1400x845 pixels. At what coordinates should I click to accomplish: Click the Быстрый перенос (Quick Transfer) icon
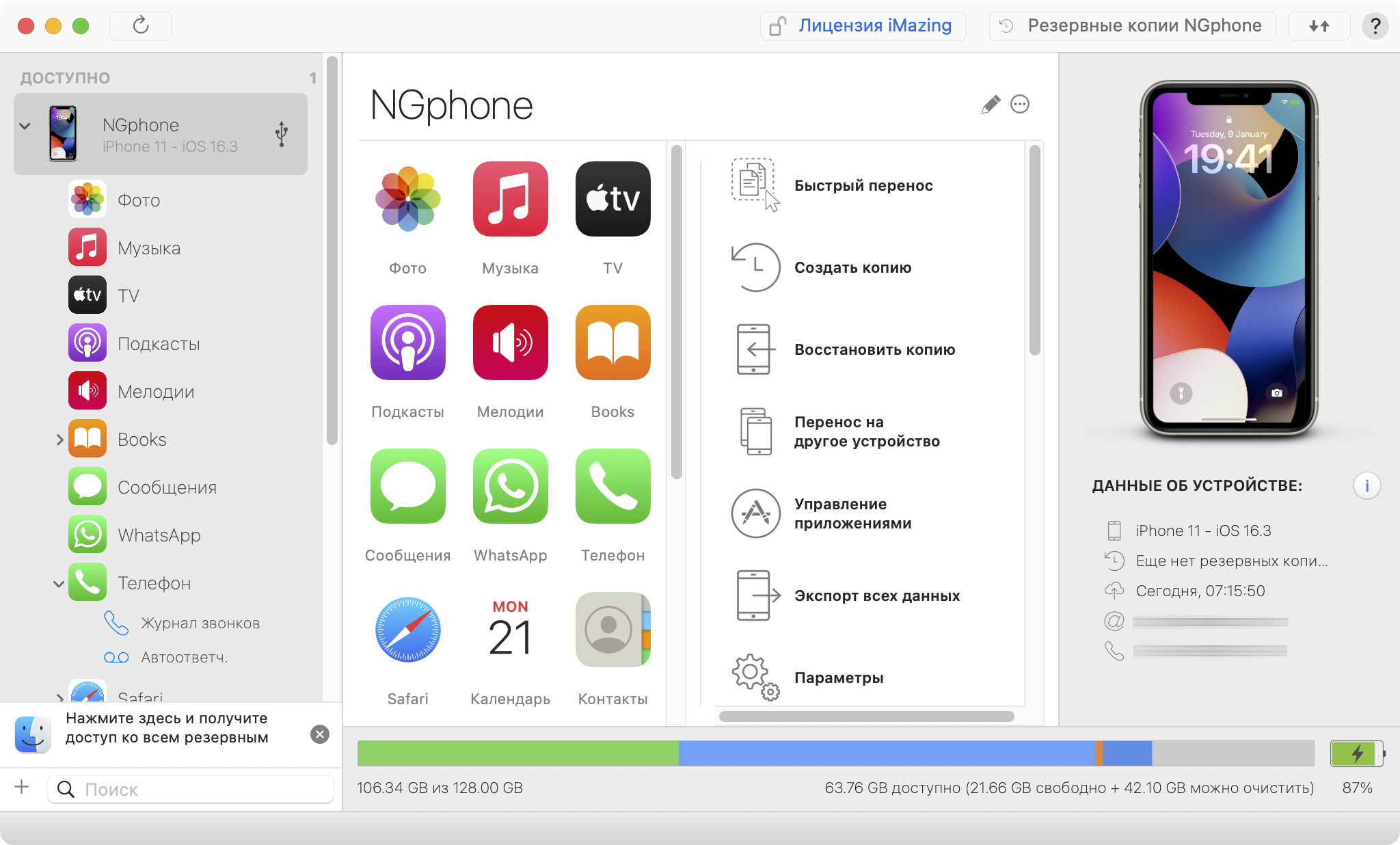pyautogui.click(x=755, y=185)
